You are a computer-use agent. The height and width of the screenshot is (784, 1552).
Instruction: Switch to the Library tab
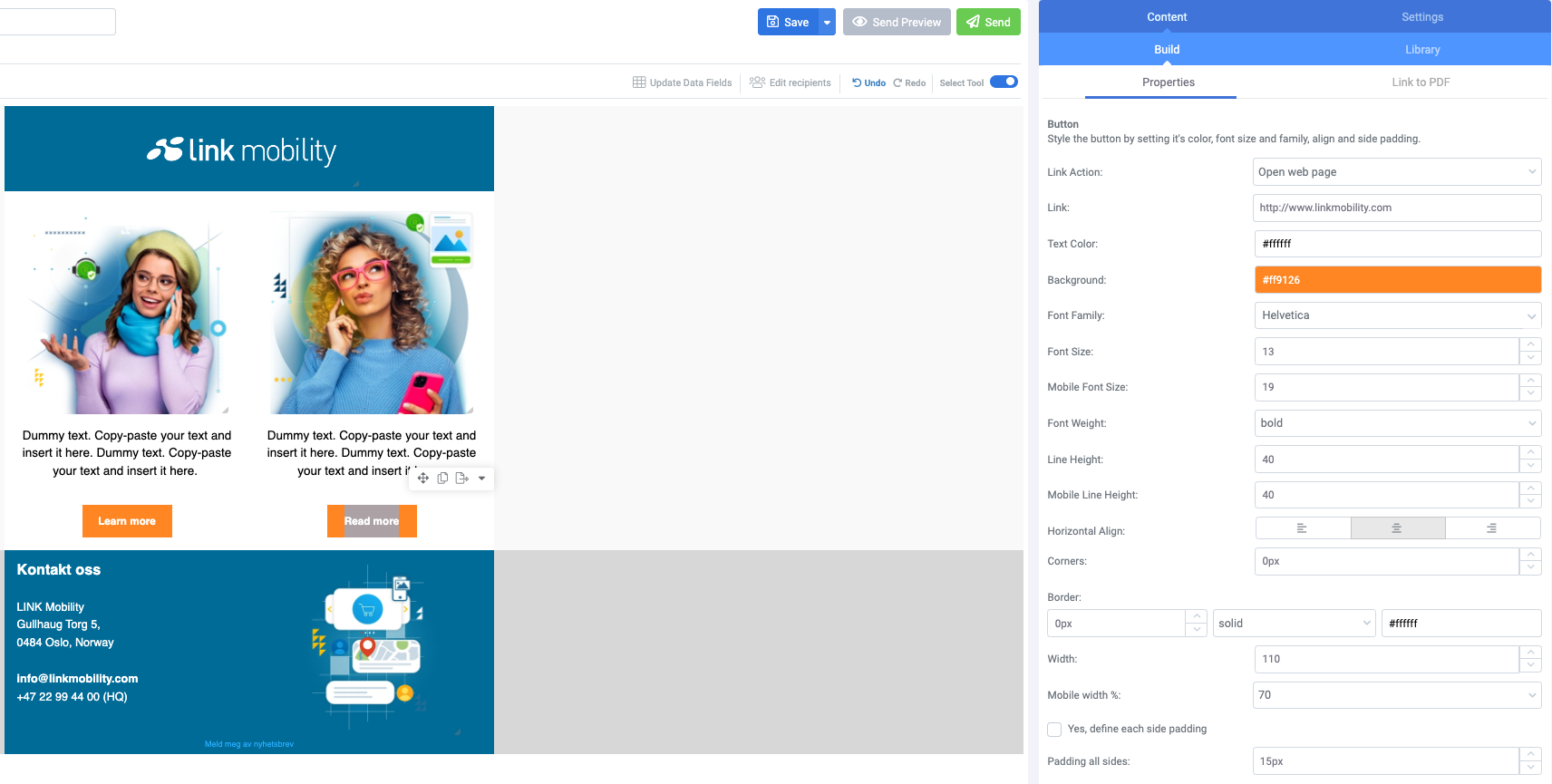point(1422,50)
